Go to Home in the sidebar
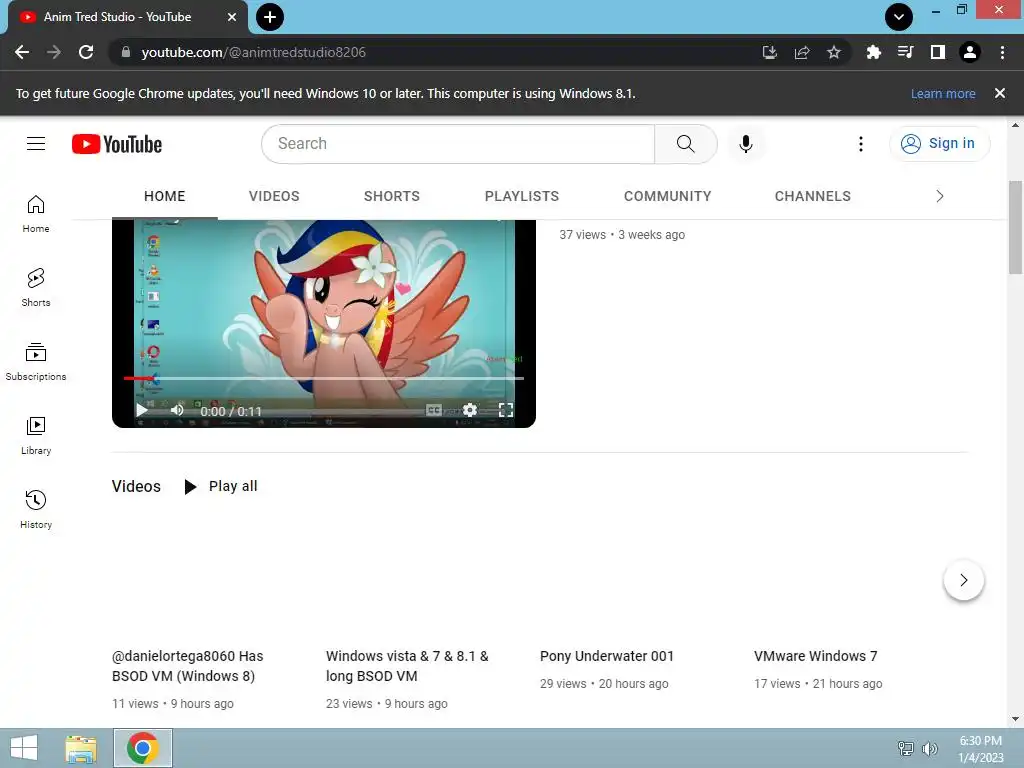This screenshot has height=768, width=1024. click(36, 214)
